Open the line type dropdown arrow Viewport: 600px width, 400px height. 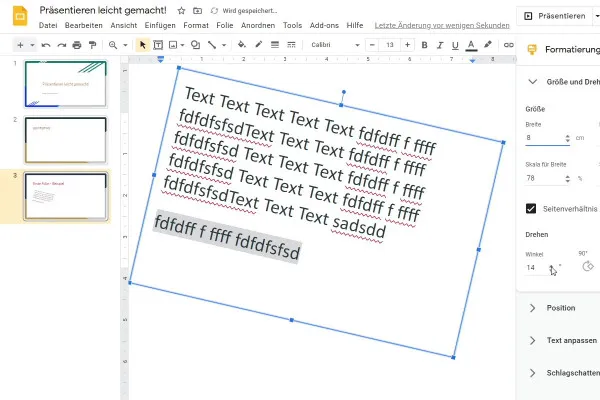[224, 45]
